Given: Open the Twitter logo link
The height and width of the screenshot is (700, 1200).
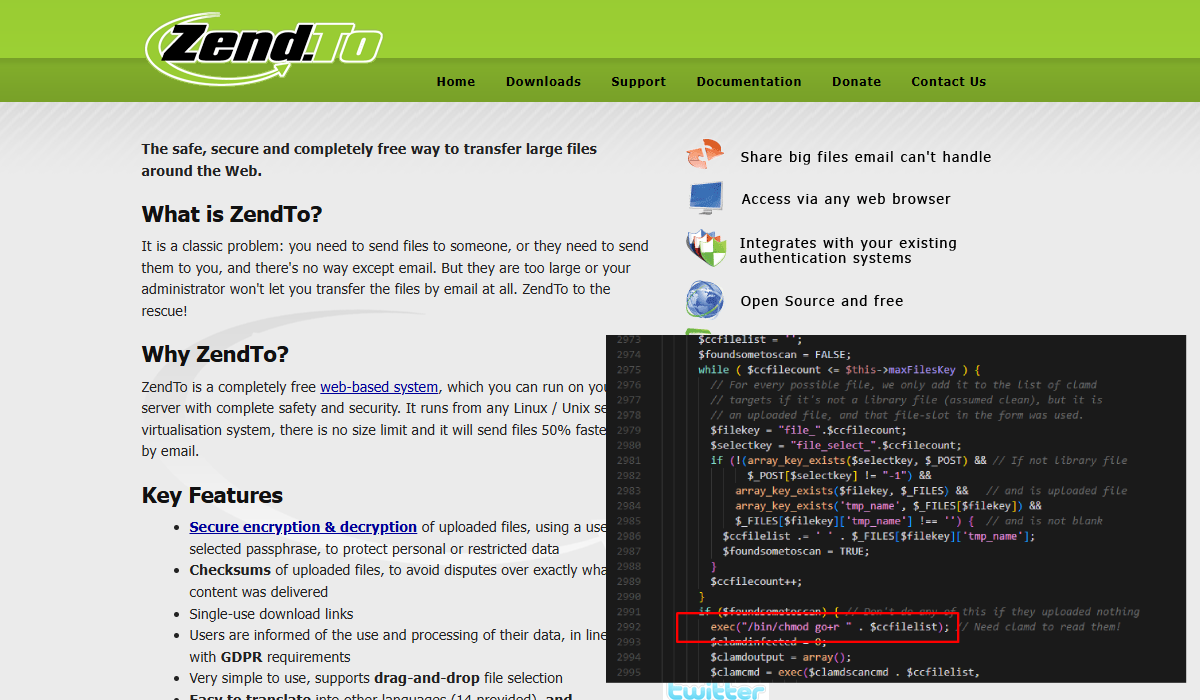Looking at the screenshot, I should click(703, 690).
